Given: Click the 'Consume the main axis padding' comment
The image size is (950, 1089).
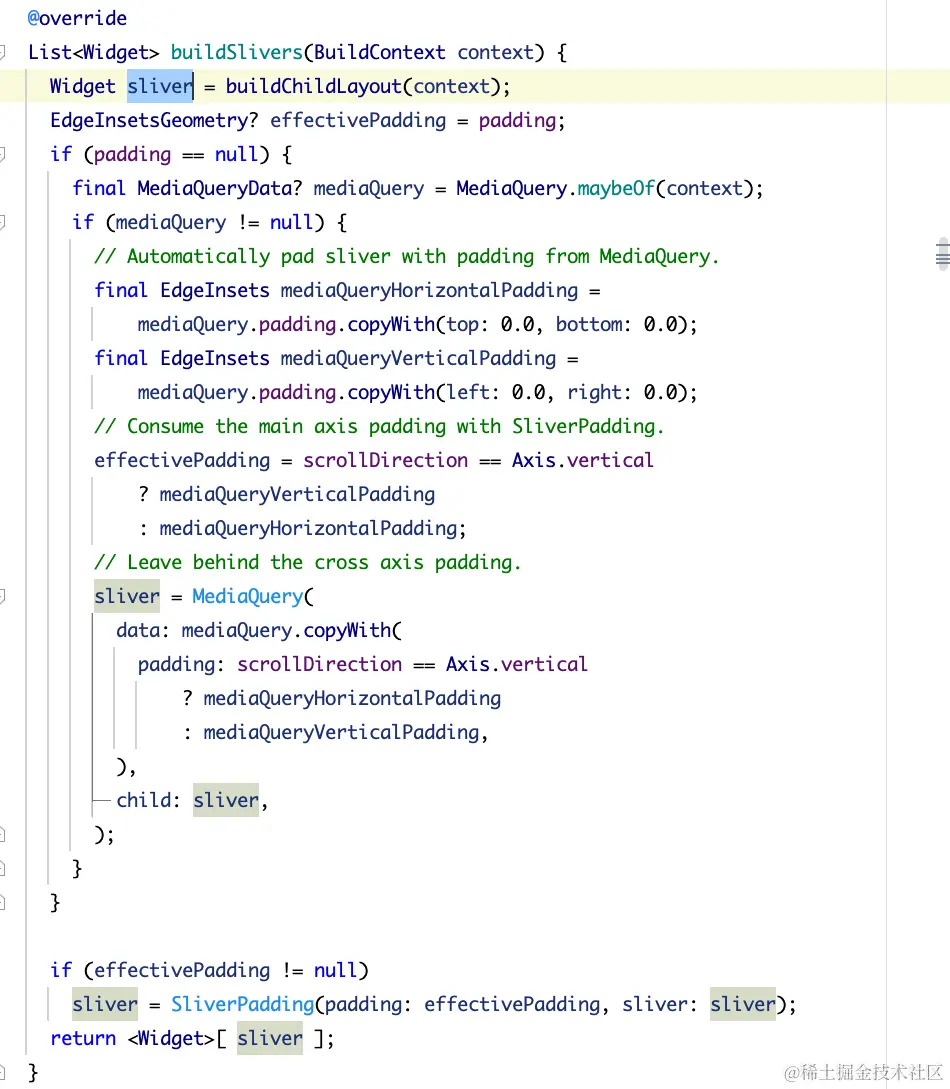Looking at the screenshot, I should point(379,426).
